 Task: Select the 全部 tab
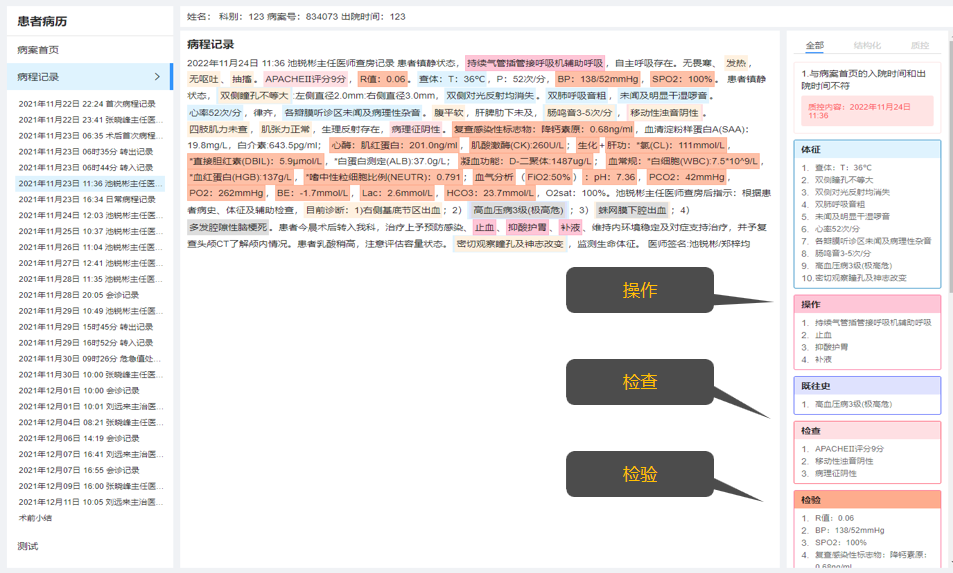pos(815,46)
